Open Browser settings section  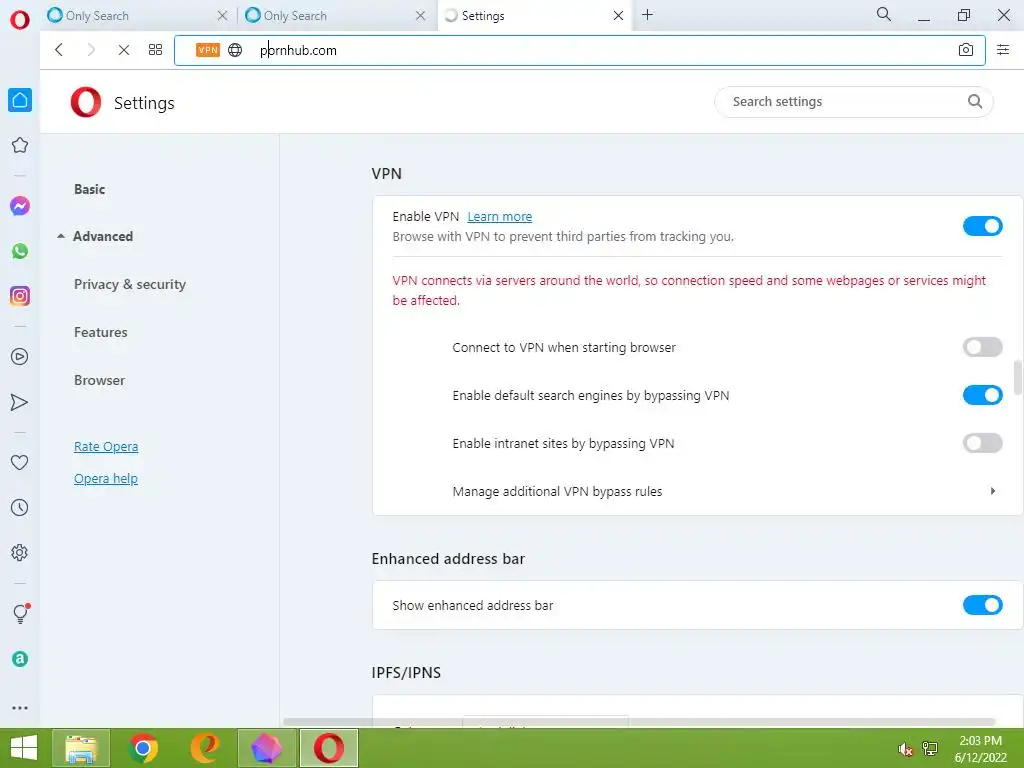tap(99, 380)
